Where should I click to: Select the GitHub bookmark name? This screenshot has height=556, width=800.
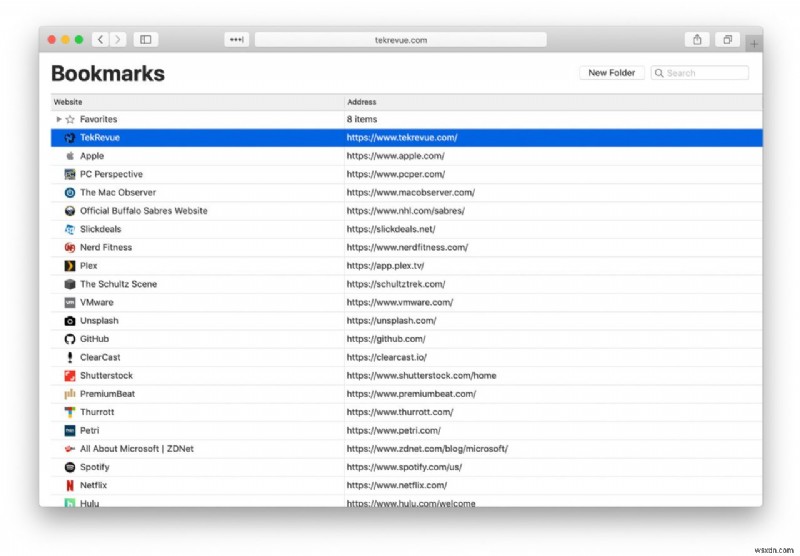tap(94, 339)
